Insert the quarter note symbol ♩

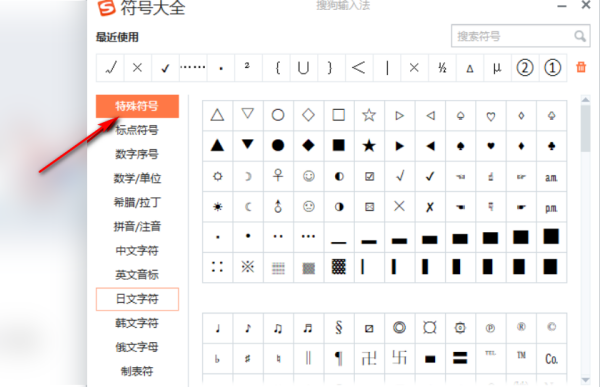pyautogui.click(x=217, y=328)
